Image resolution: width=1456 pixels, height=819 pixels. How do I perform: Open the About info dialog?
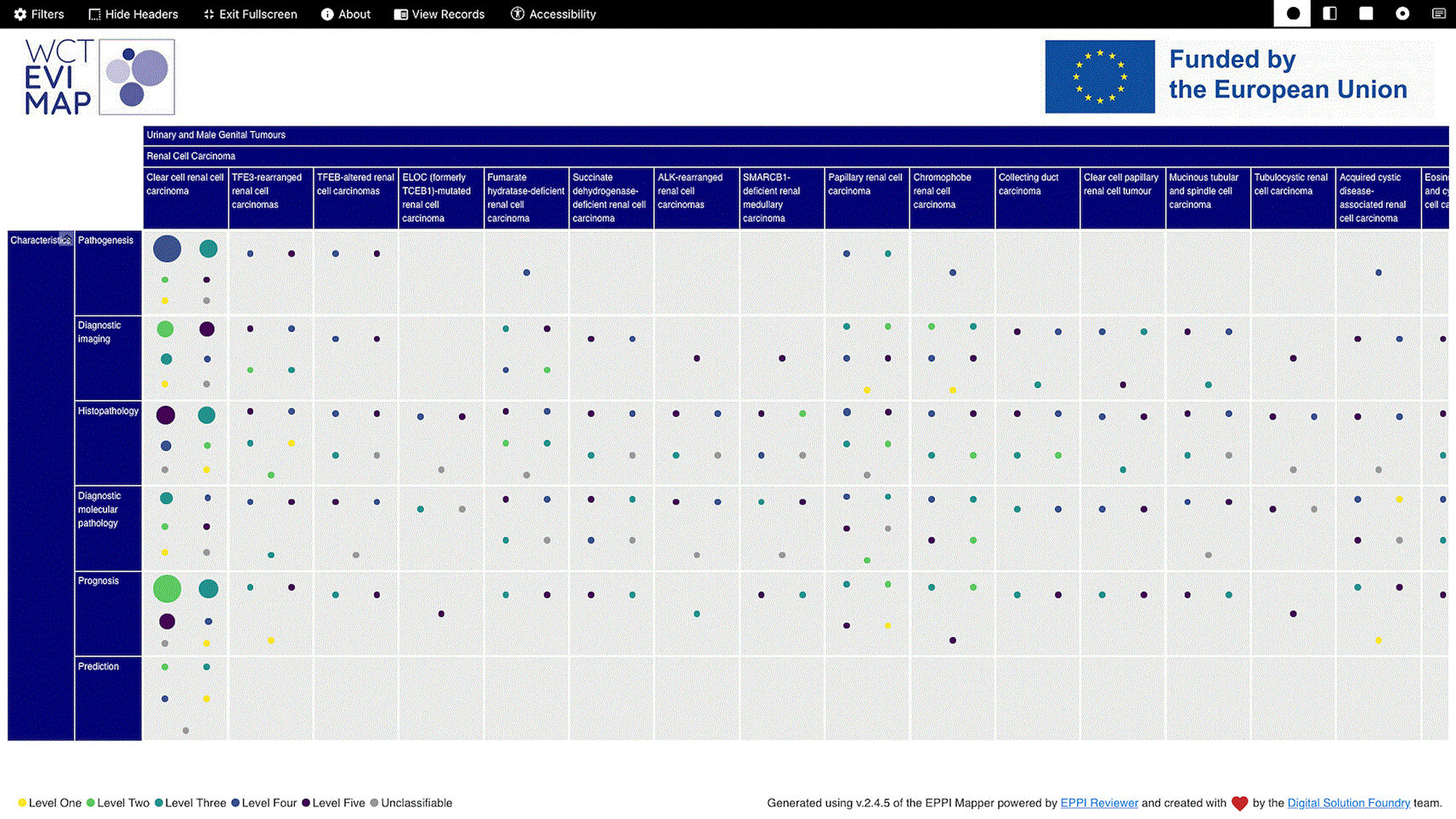[346, 14]
